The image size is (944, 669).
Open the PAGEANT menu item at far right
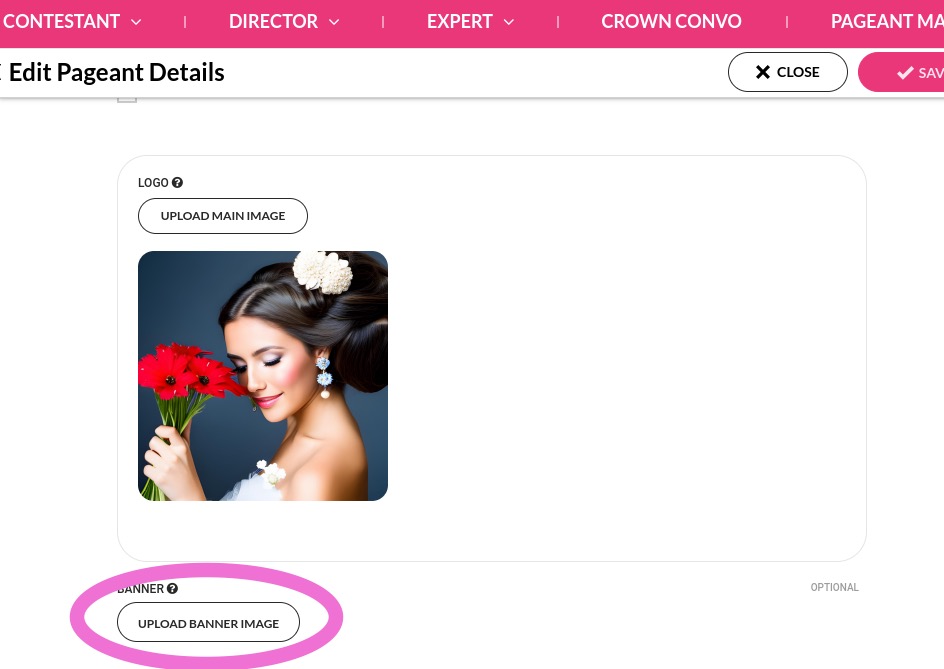click(x=886, y=22)
